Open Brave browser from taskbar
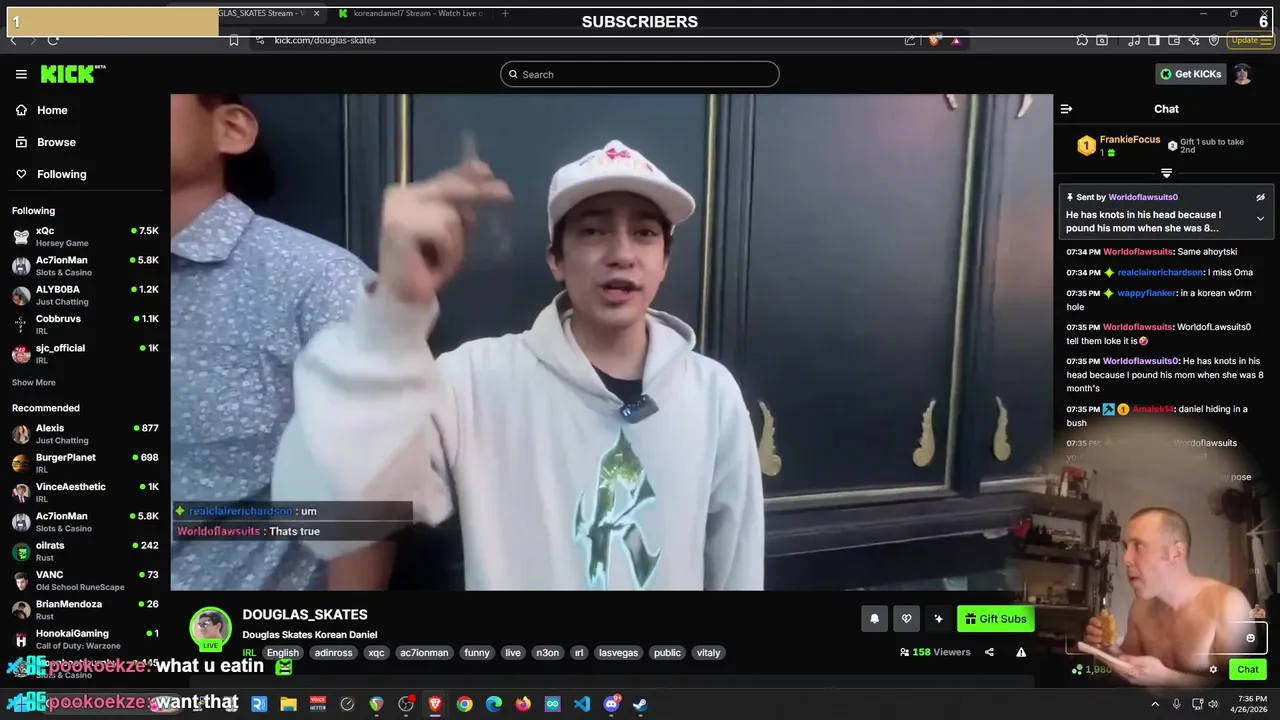 coord(435,704)
